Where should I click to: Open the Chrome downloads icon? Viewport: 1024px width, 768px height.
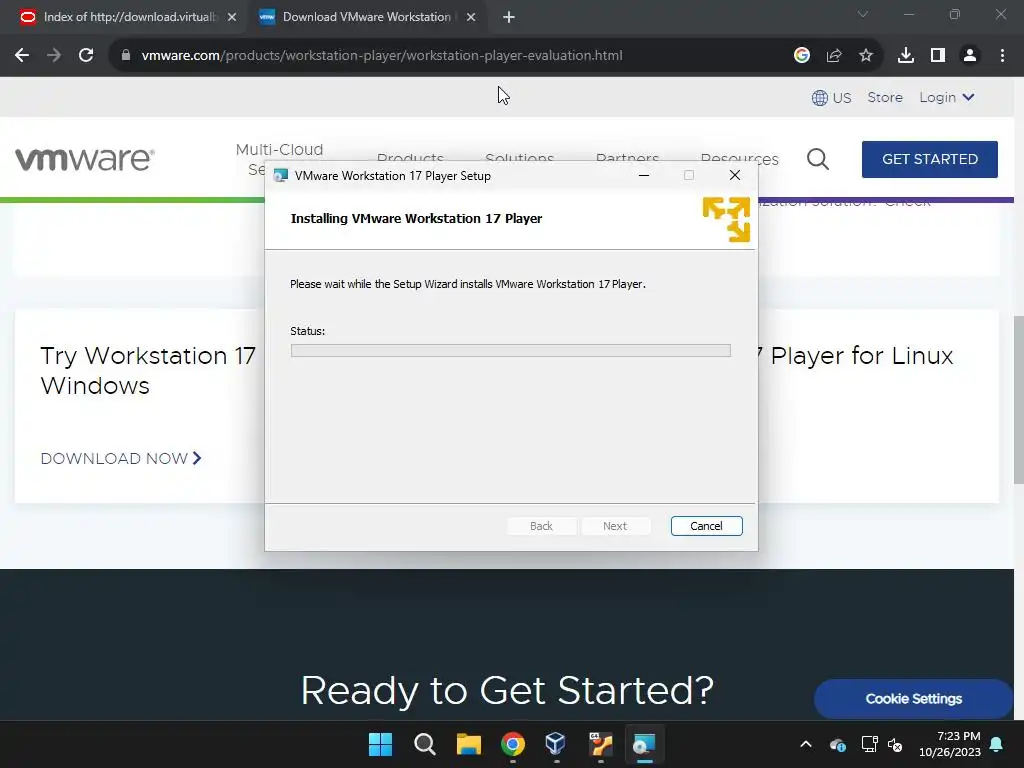(x=906, y=56)
